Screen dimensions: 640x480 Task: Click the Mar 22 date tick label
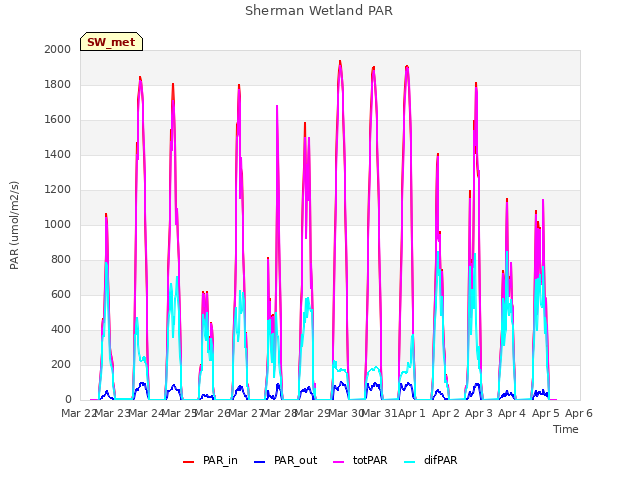pos(79,413)
